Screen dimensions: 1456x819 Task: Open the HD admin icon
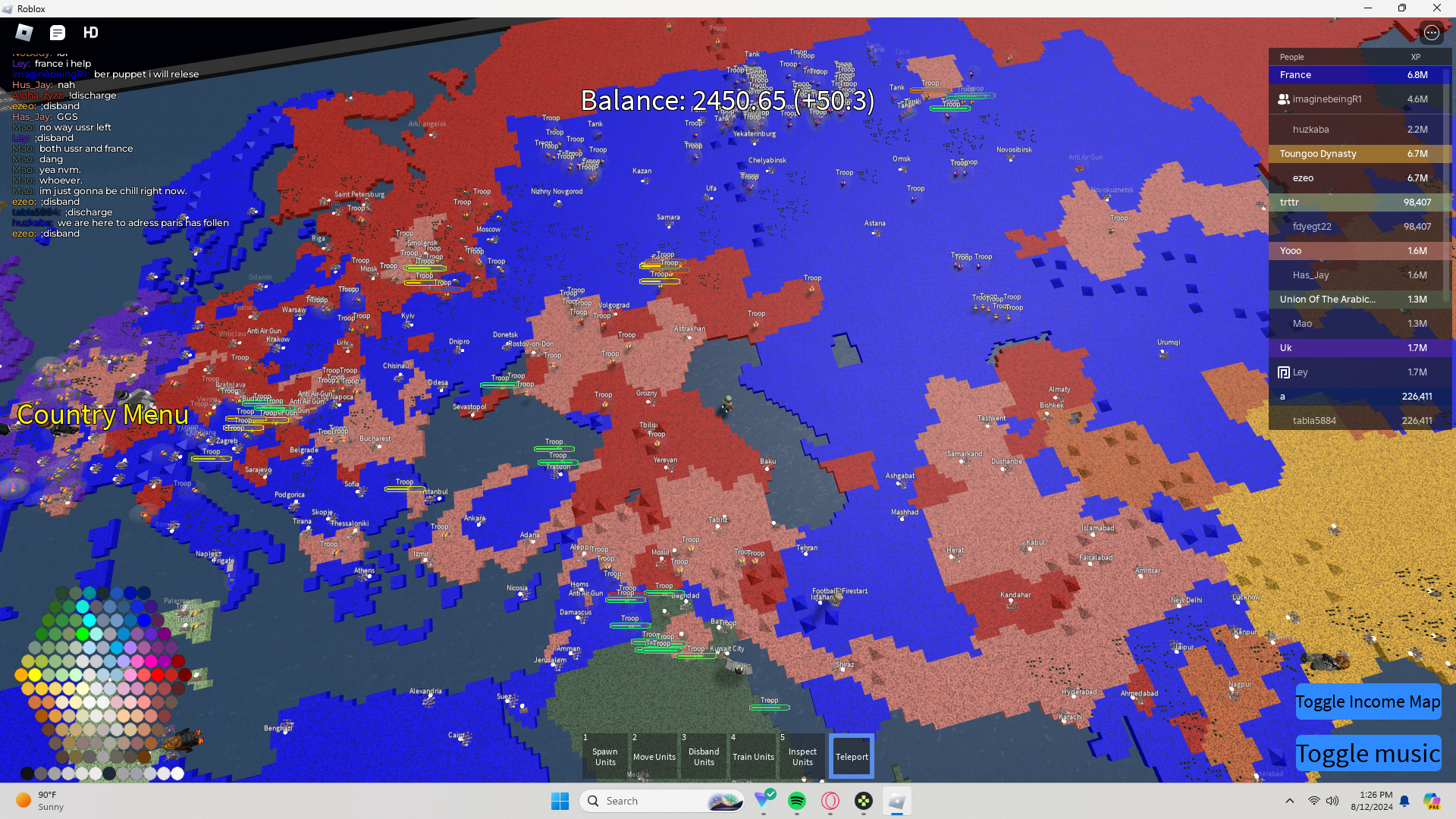91,33
